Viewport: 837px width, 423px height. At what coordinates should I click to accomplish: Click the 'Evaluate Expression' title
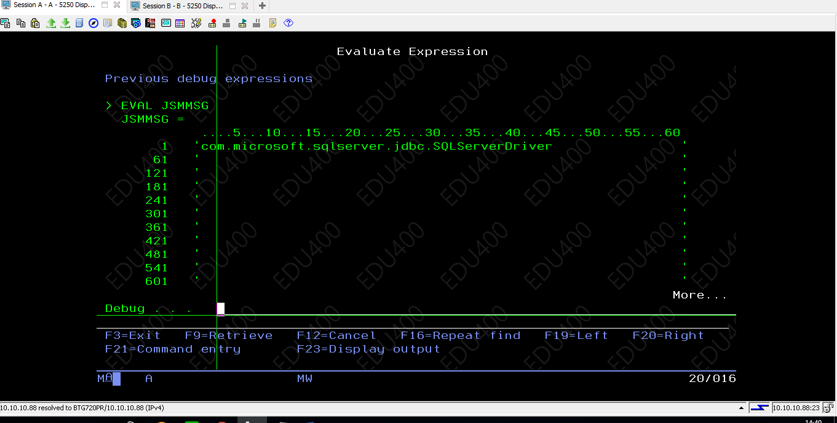412,52
